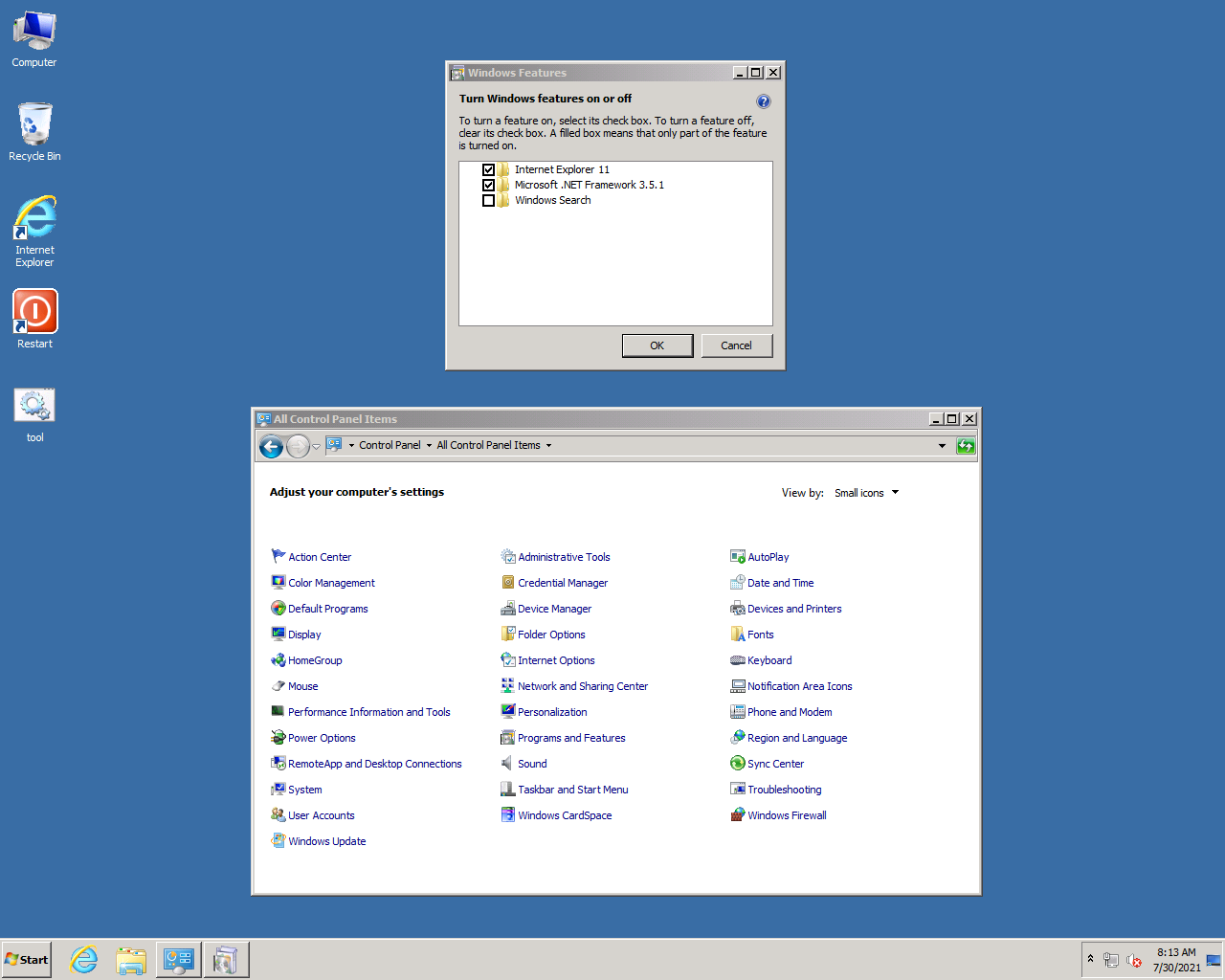1225x980 pixels.
Task: Click the Sync Center icon
Action: coord(738,764)
